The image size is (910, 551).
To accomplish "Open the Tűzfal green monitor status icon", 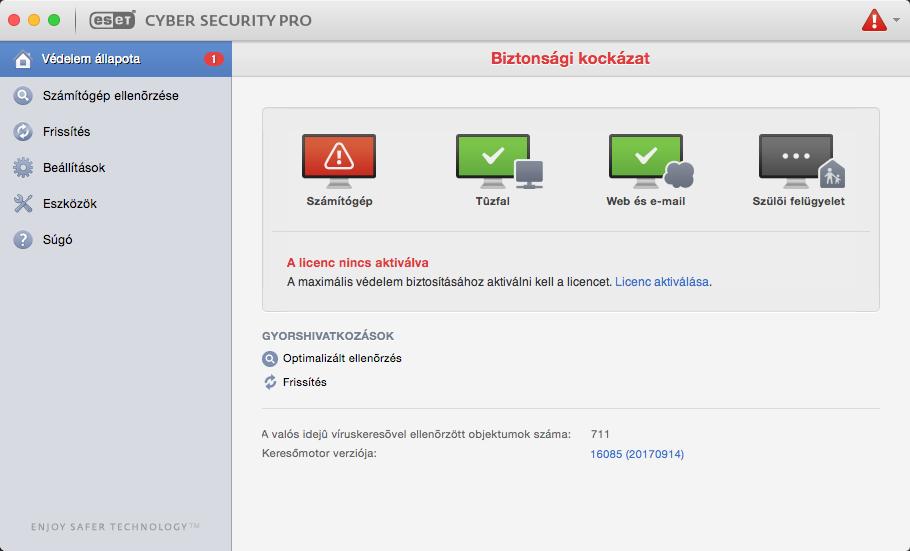I will [x=499, y=161].
